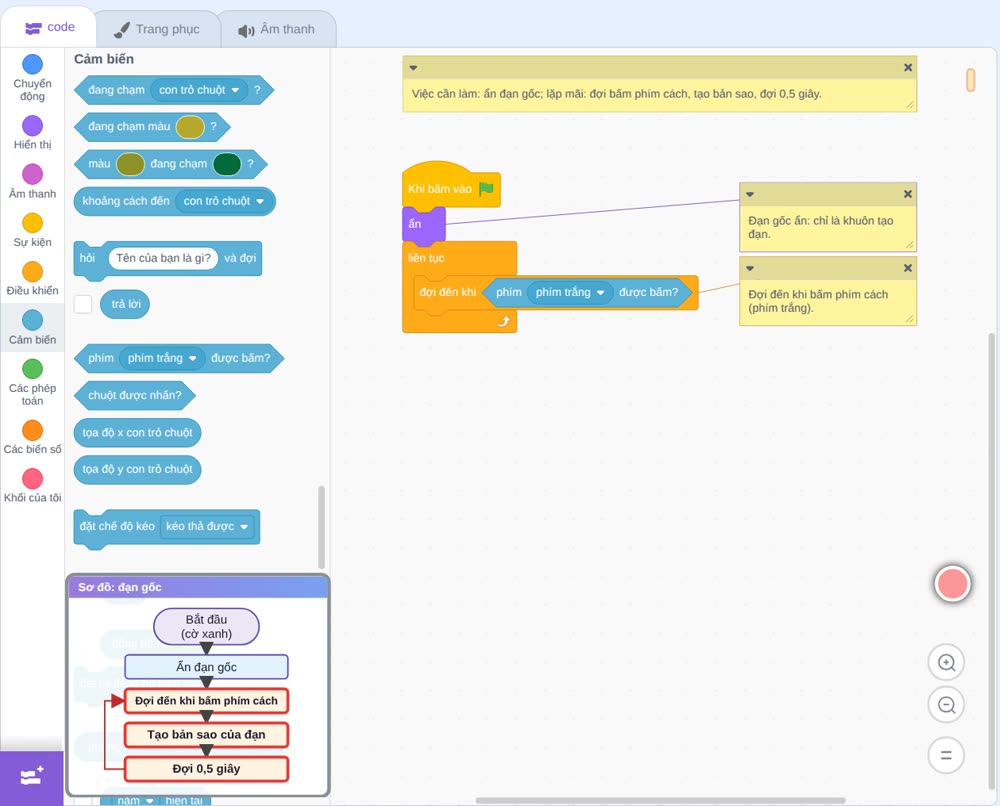The image size is (1000, 806).
Task: Collapse the 'Đạn gốc ẩn' comment
Action: 750,194
